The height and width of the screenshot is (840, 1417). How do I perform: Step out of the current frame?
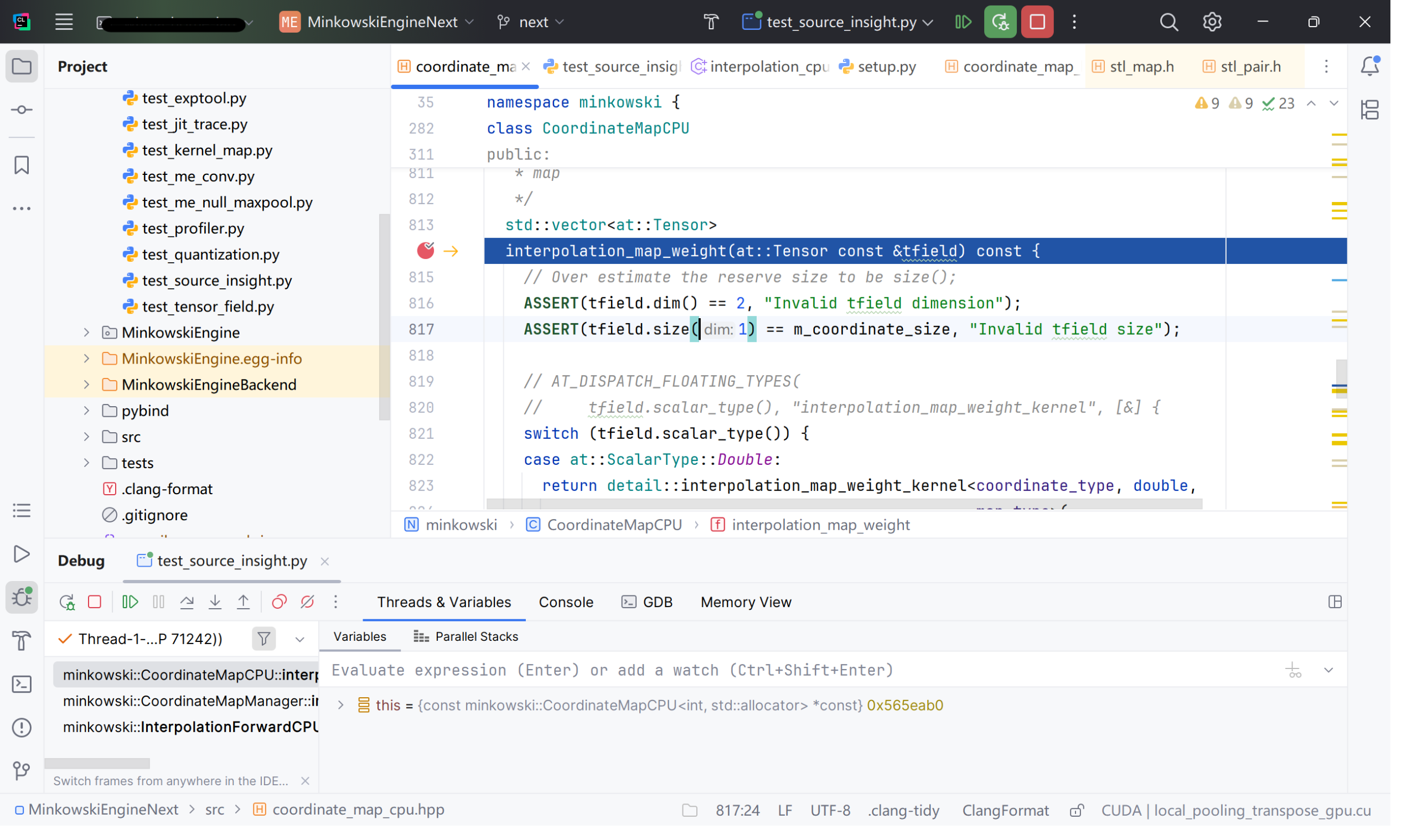(x=244, y=602)
